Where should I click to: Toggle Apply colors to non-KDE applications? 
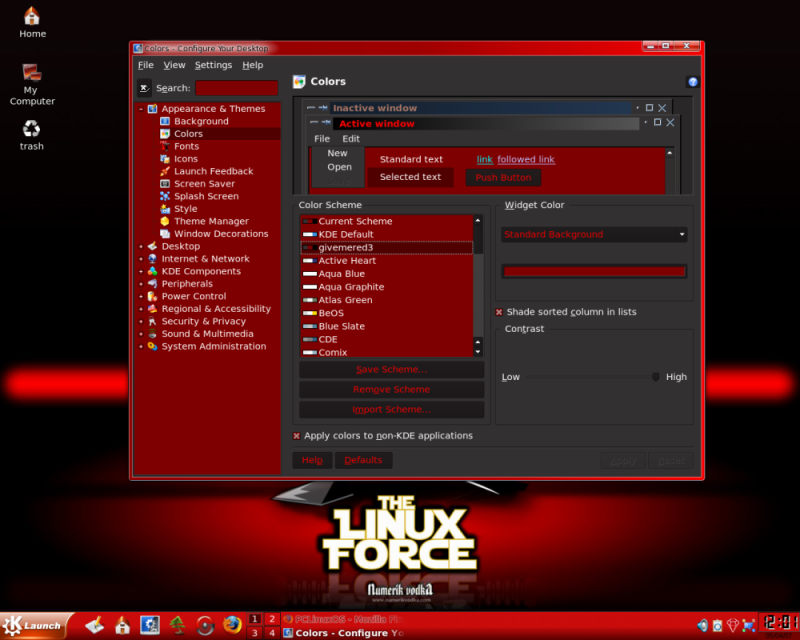[x=296, y=436]
